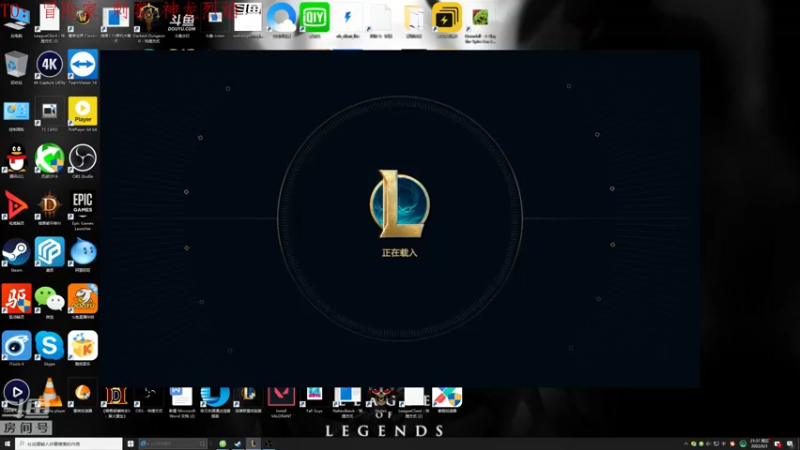Viewport: 800px width, 450px height.
Task: Open Steam from the taskbar
Action: coord(238,444)
